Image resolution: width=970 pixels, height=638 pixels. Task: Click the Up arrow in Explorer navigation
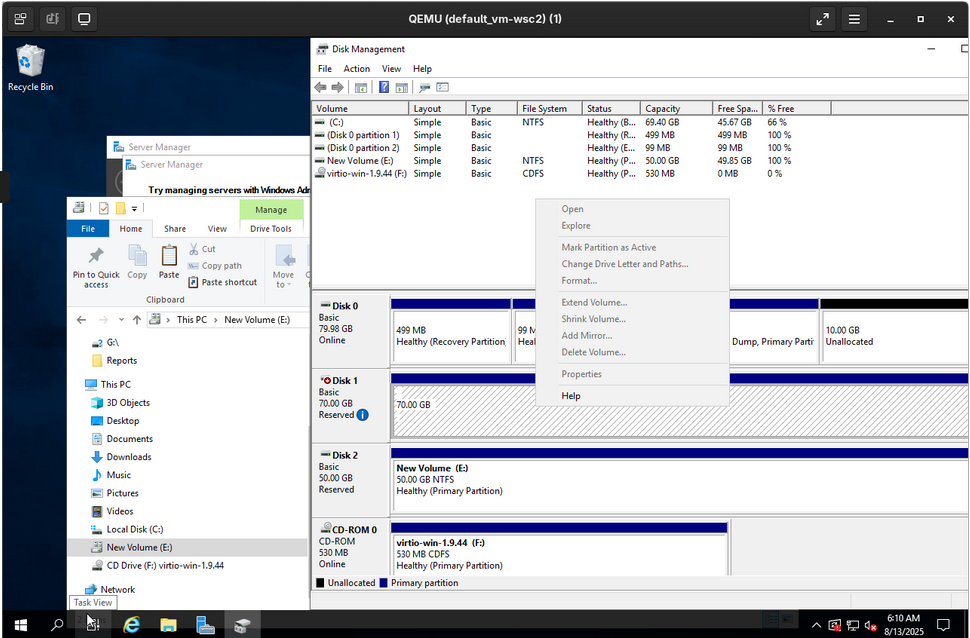[x=137, y=320]
